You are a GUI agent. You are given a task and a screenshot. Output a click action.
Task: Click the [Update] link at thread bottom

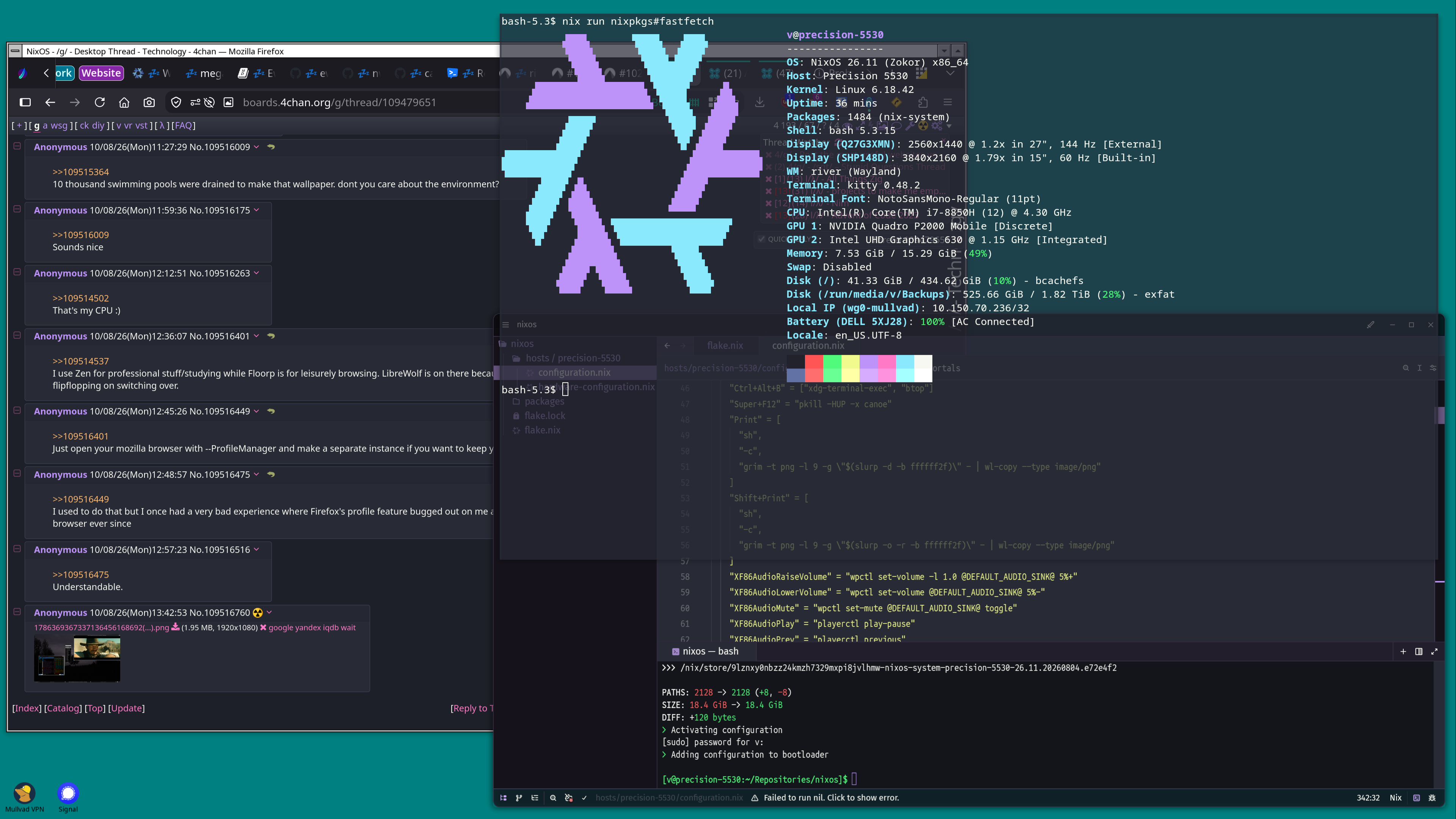pos(127,708)
